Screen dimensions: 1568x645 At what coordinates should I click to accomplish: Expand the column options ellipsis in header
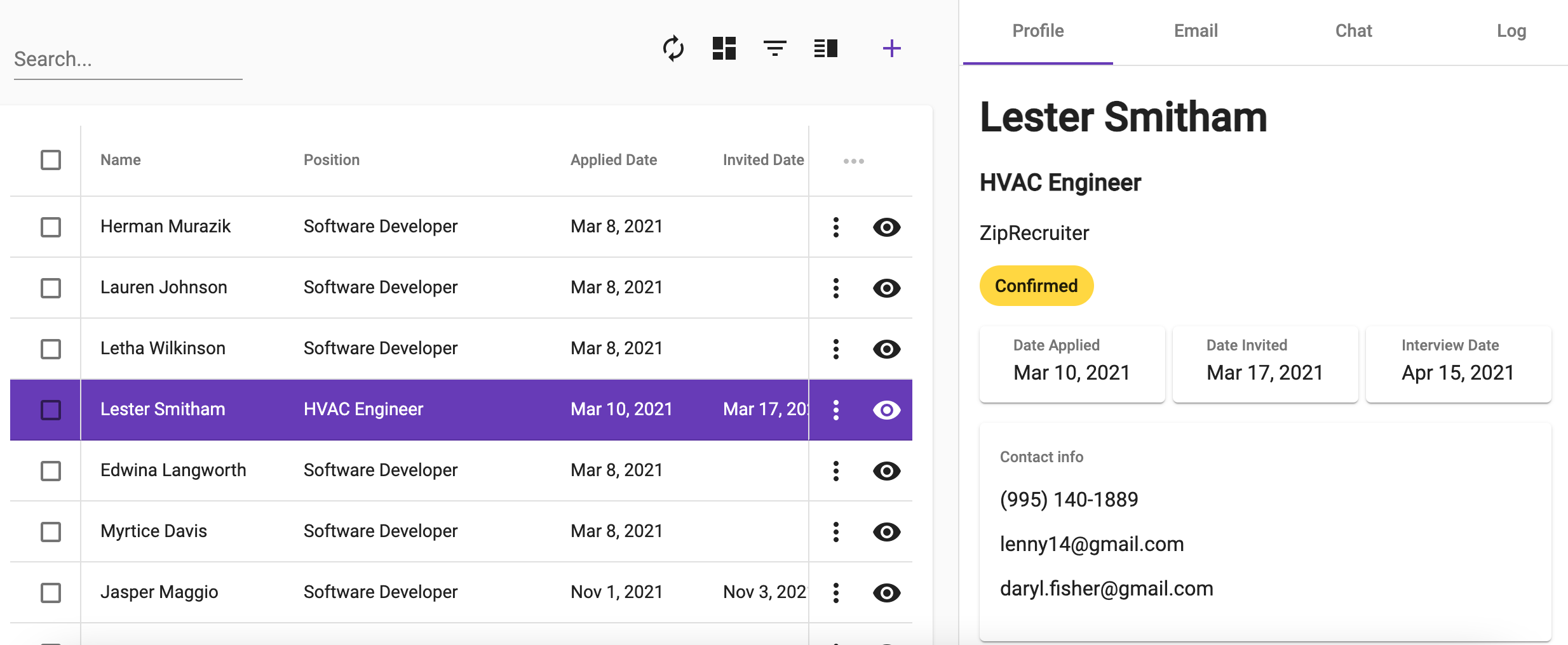(x=853, y=161)
